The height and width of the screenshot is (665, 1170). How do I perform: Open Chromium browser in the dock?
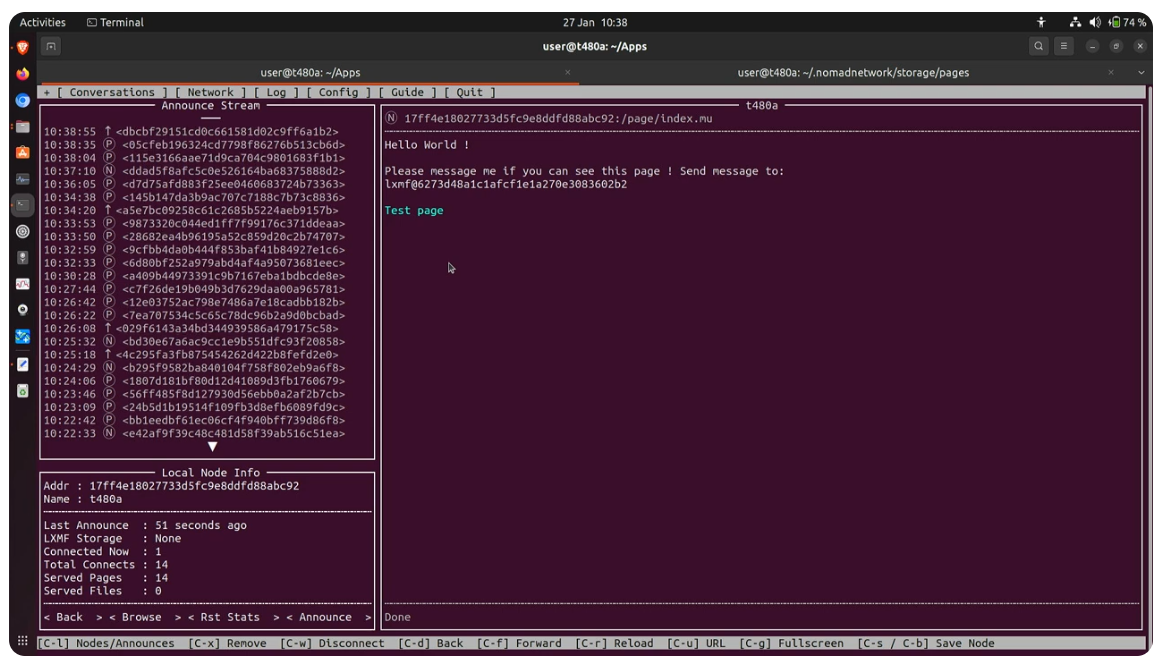pyautogui.click(x=23, y=100)
